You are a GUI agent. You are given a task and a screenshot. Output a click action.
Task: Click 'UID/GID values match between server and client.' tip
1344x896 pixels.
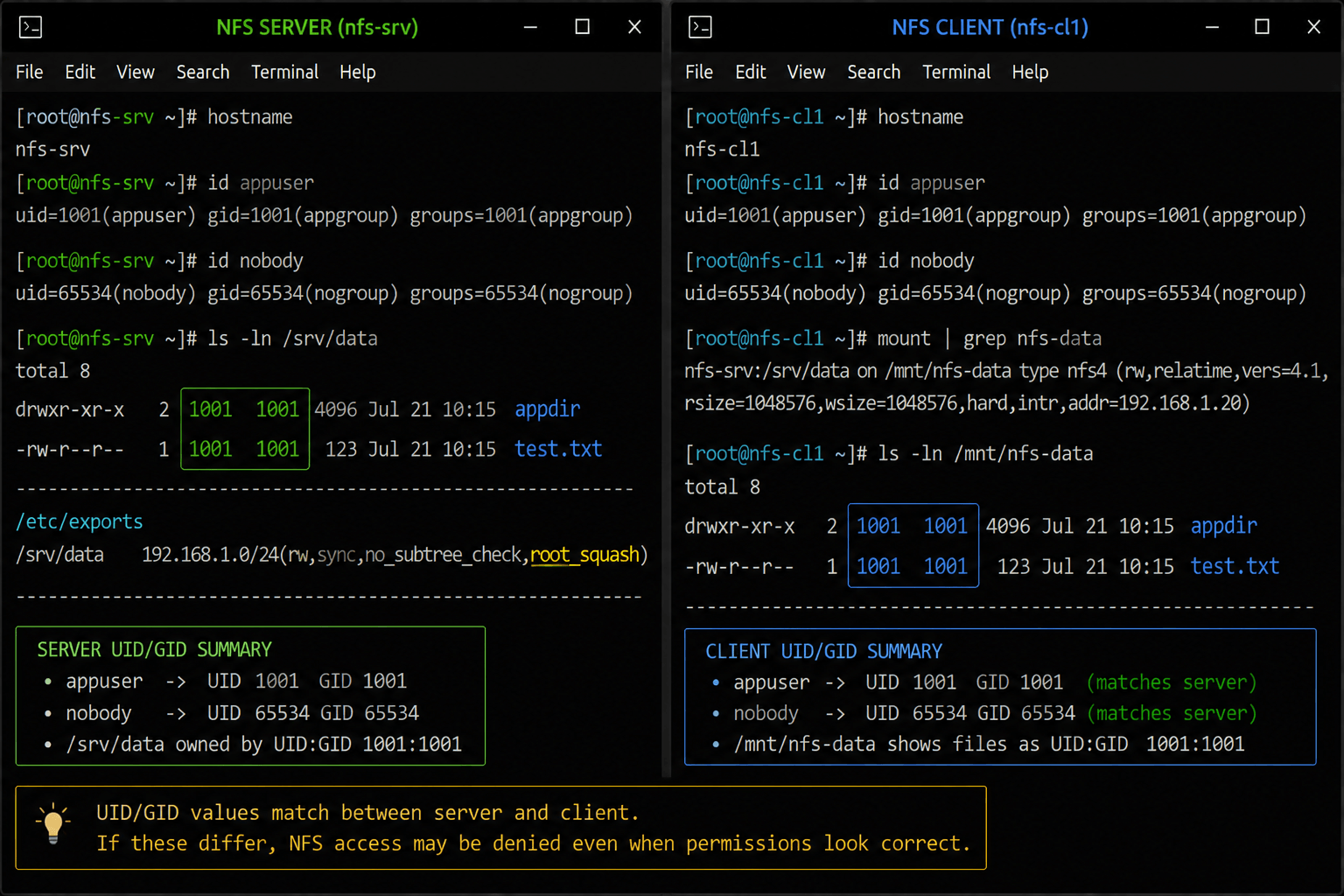point(367,813)
